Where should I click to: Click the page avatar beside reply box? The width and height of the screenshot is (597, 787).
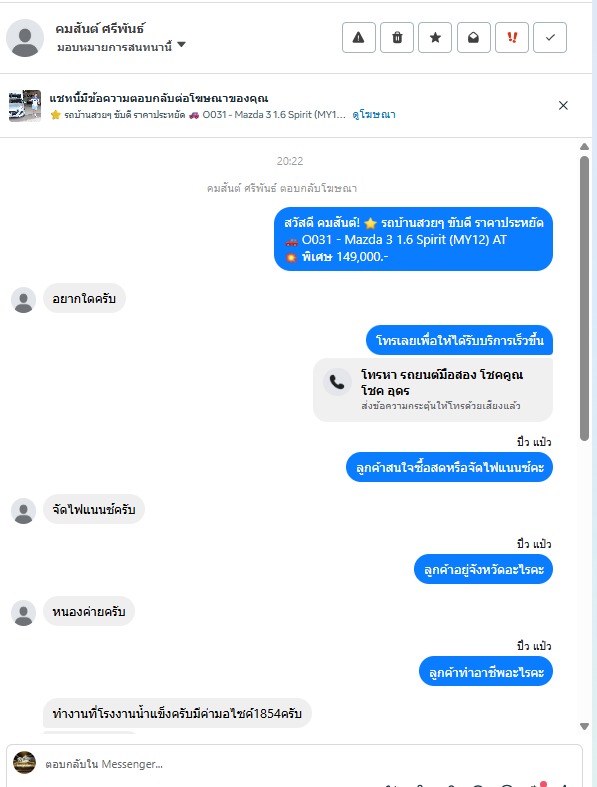pyautogui.click(x=24, y=763)
